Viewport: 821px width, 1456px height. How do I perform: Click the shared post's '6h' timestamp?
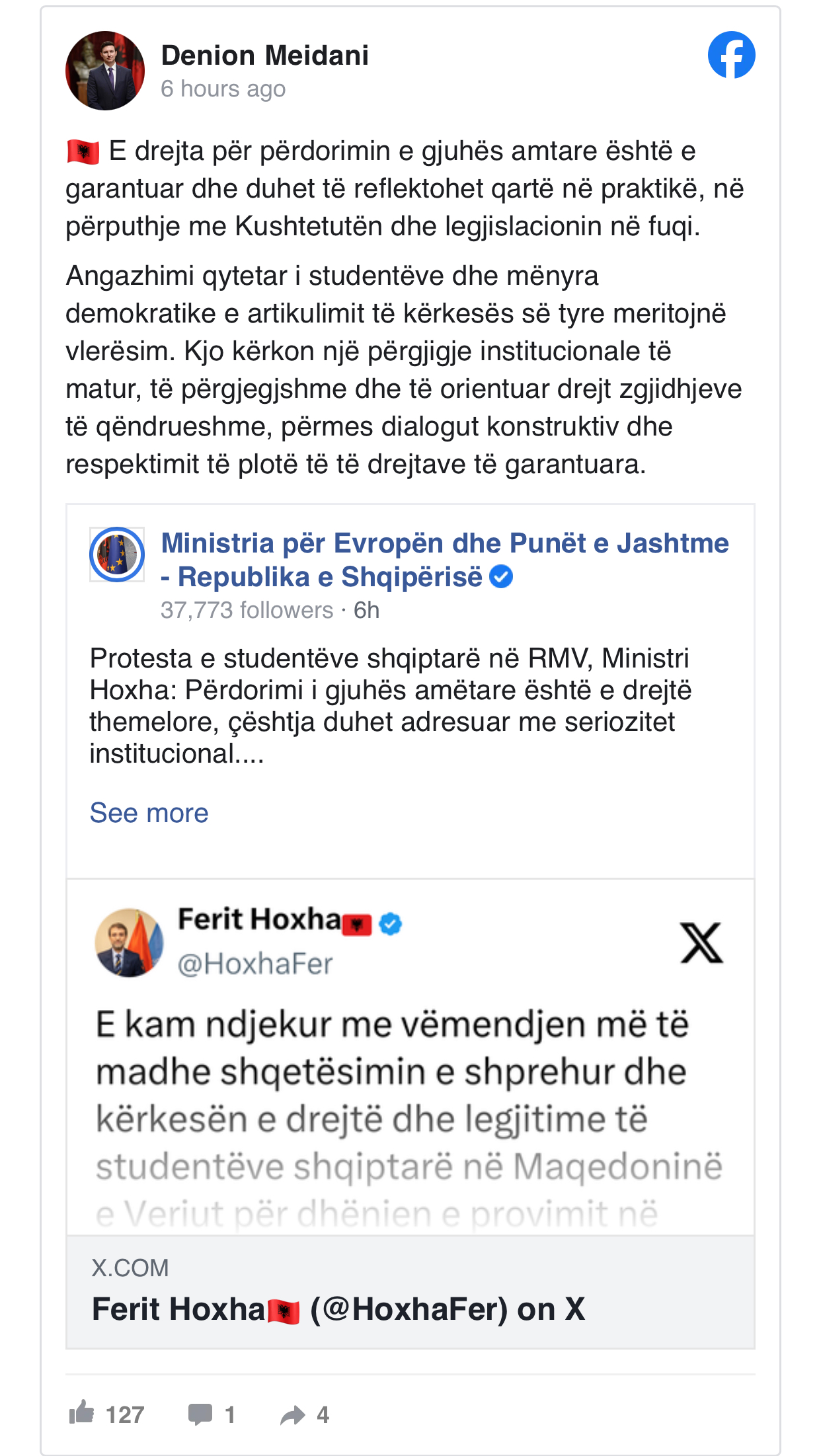click(x=366, y=610)
